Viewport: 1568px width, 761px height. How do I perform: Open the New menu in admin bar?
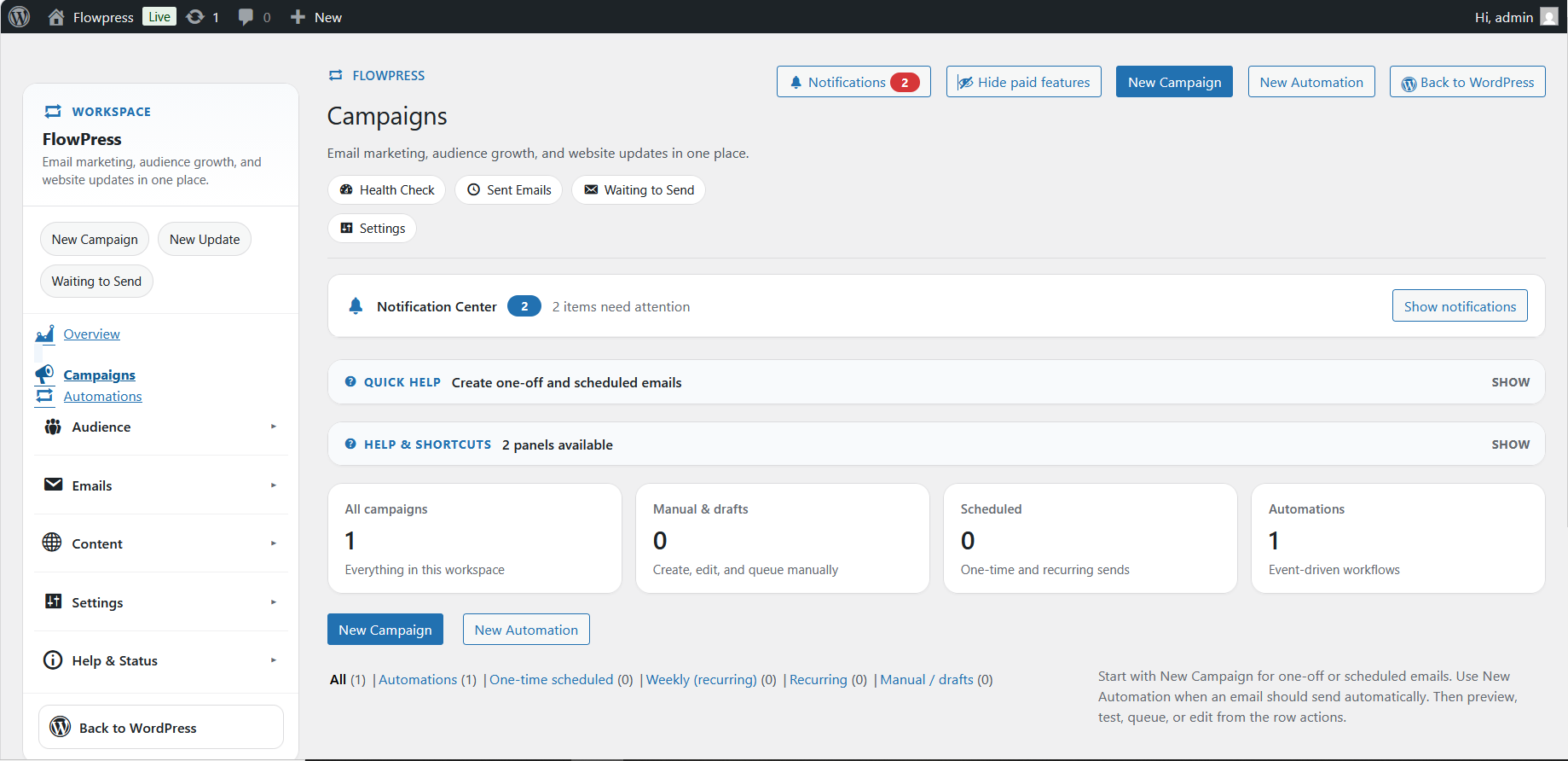316,17
